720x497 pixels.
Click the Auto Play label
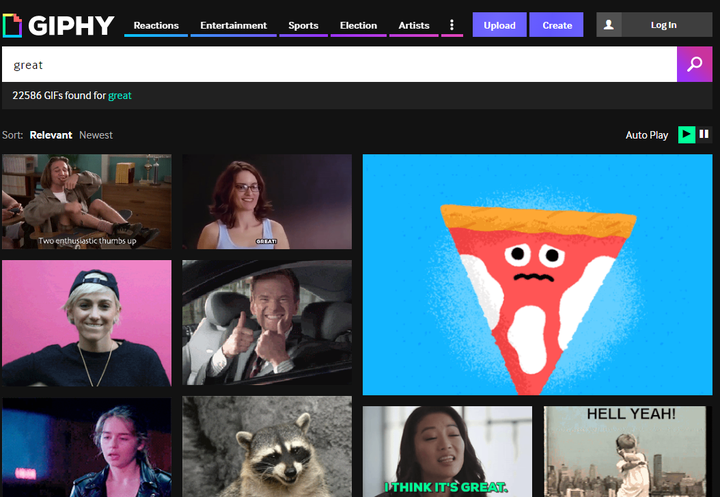click(x=647, y=135)
